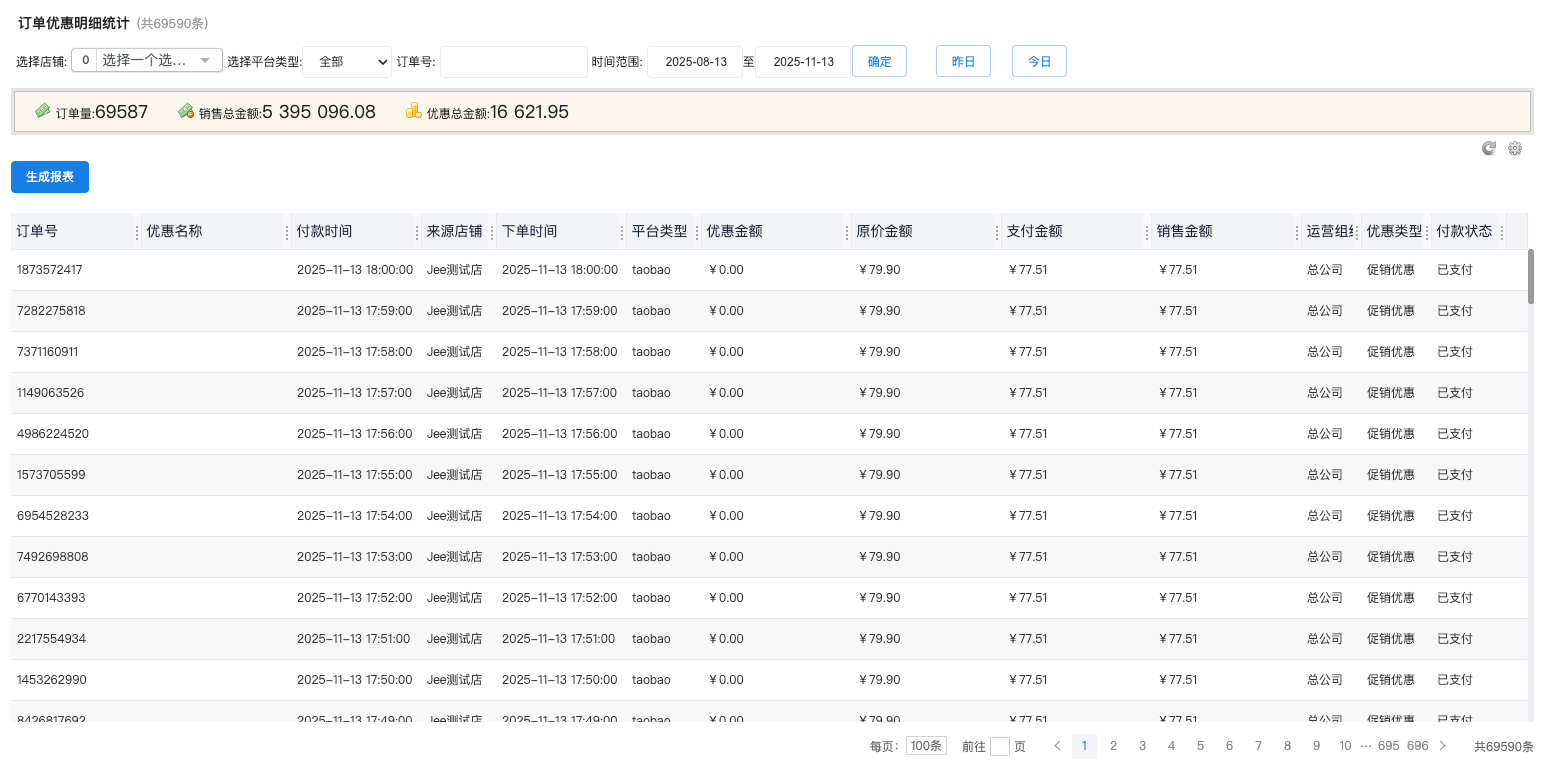Click the total sales amount icon
This screenshot has width=1541, height=767.
(x=186, y=112)
